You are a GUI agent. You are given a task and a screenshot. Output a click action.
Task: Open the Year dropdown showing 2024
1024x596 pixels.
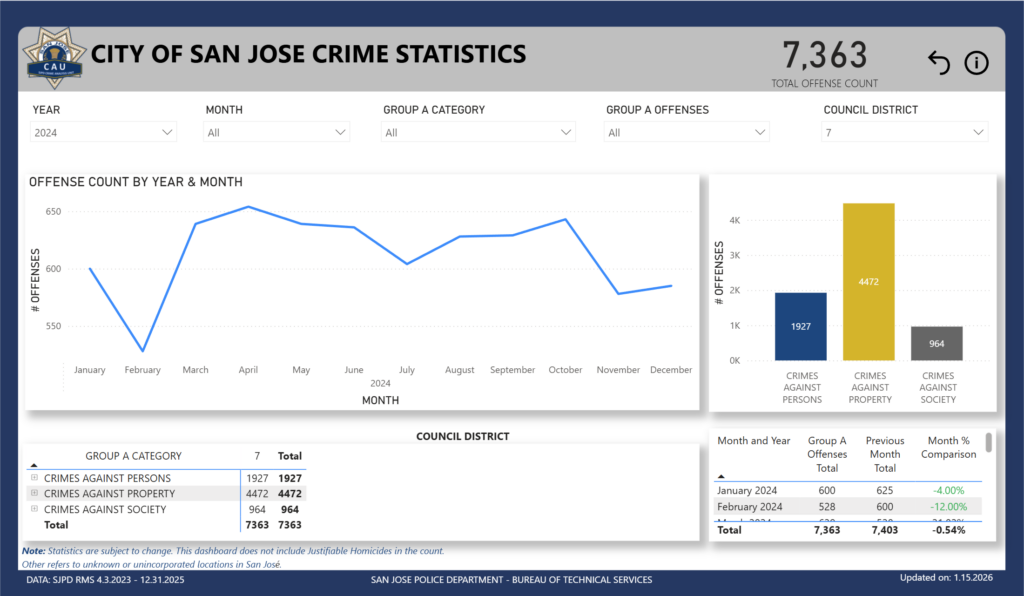103,132
